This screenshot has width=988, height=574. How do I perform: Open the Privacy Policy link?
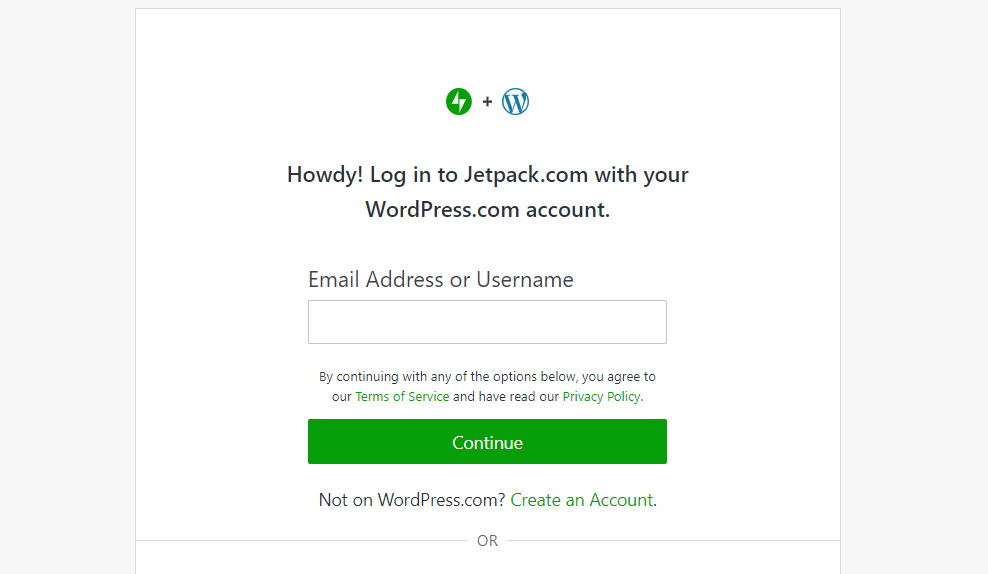601,397
